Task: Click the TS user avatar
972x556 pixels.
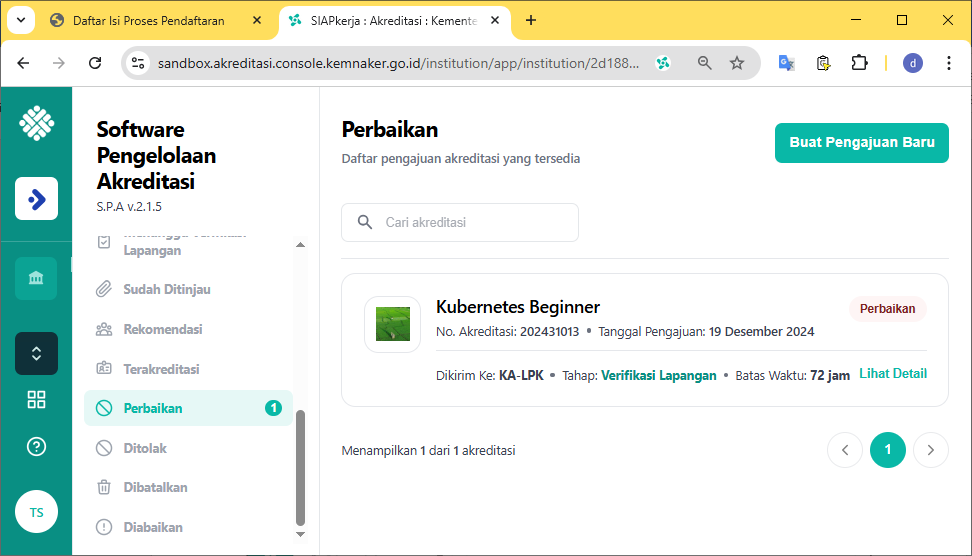Action: click(x=36, y=512)
